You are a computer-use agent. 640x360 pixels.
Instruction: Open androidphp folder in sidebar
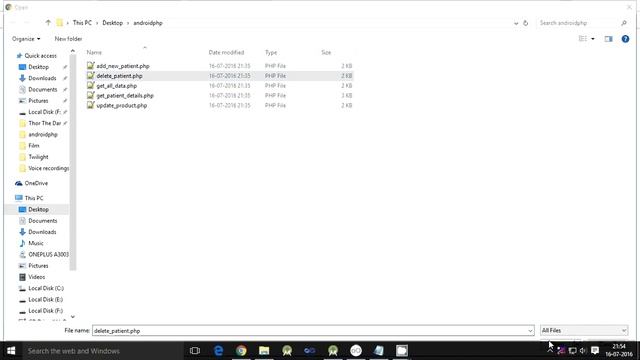click(x=42, y=134)
